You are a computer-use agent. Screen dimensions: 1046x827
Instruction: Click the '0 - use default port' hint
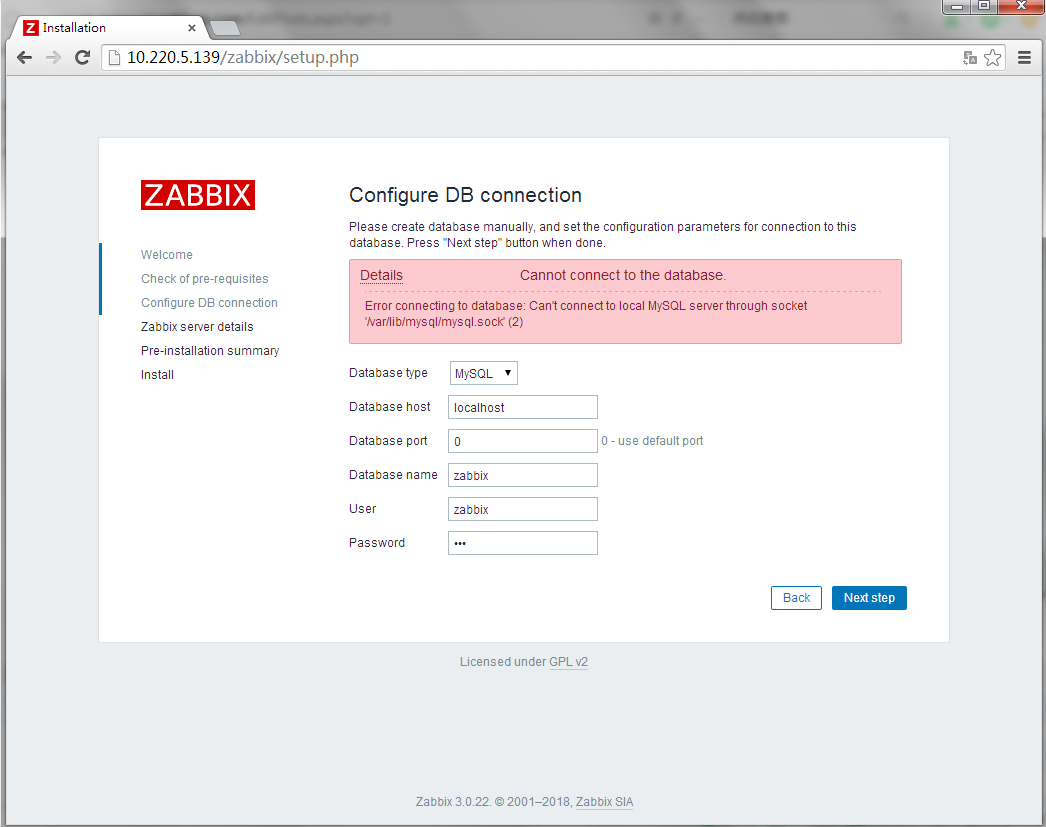(x=652, y=441)
